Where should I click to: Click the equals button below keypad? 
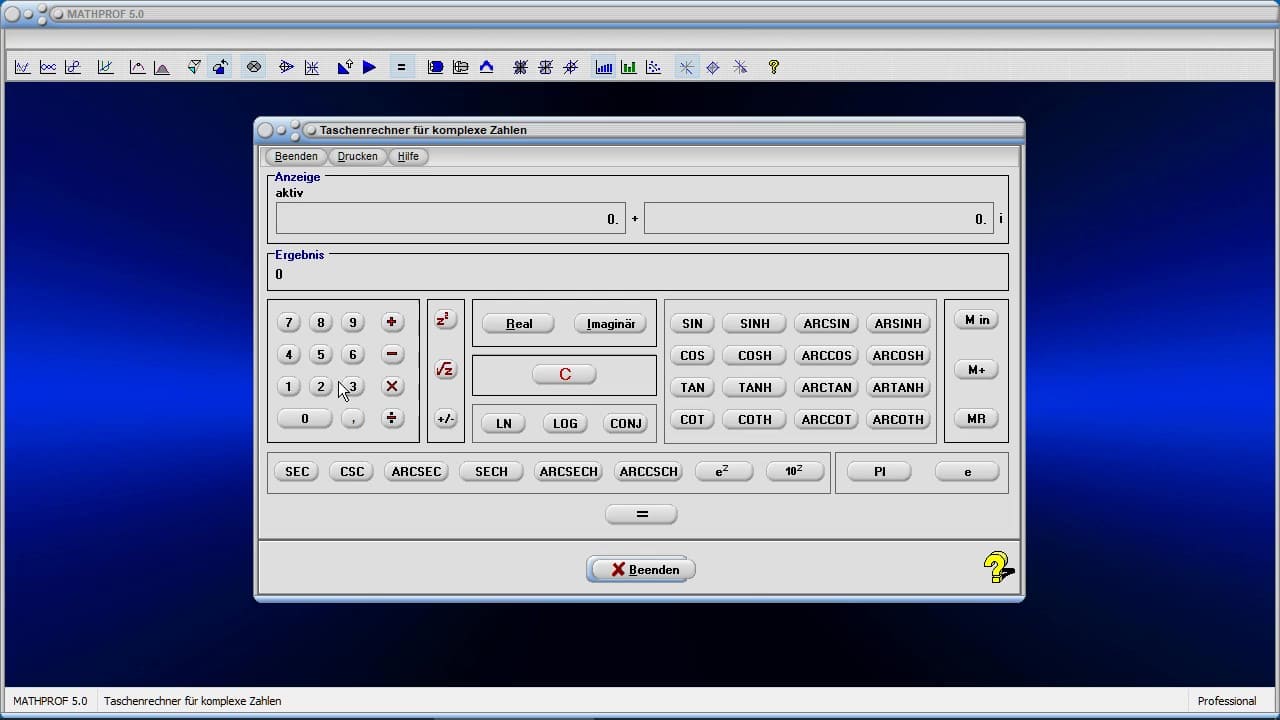click(642, 514)
